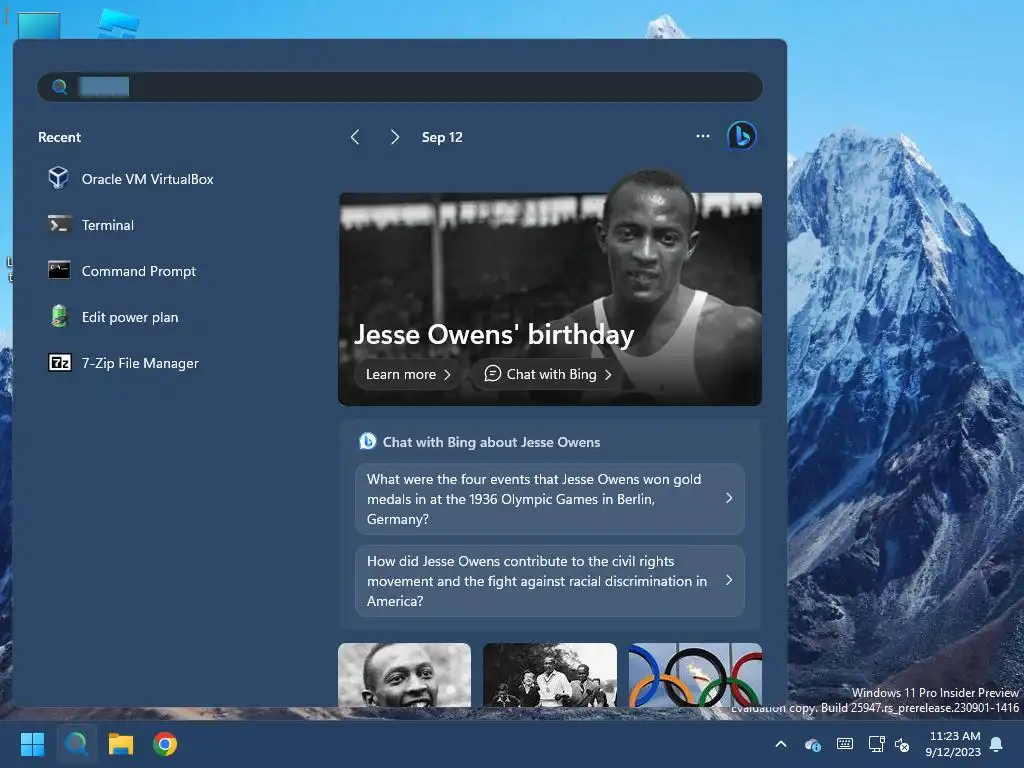Click the muted volume tray icon
Viewport: 1024px width, 768px height.
(x=902, y=744)
